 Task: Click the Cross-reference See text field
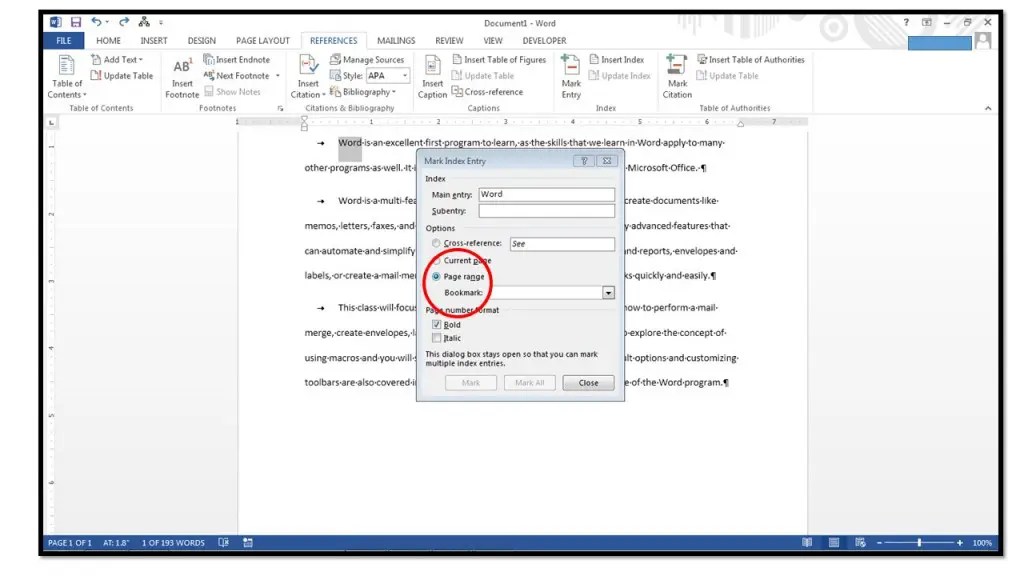[562, 244]
